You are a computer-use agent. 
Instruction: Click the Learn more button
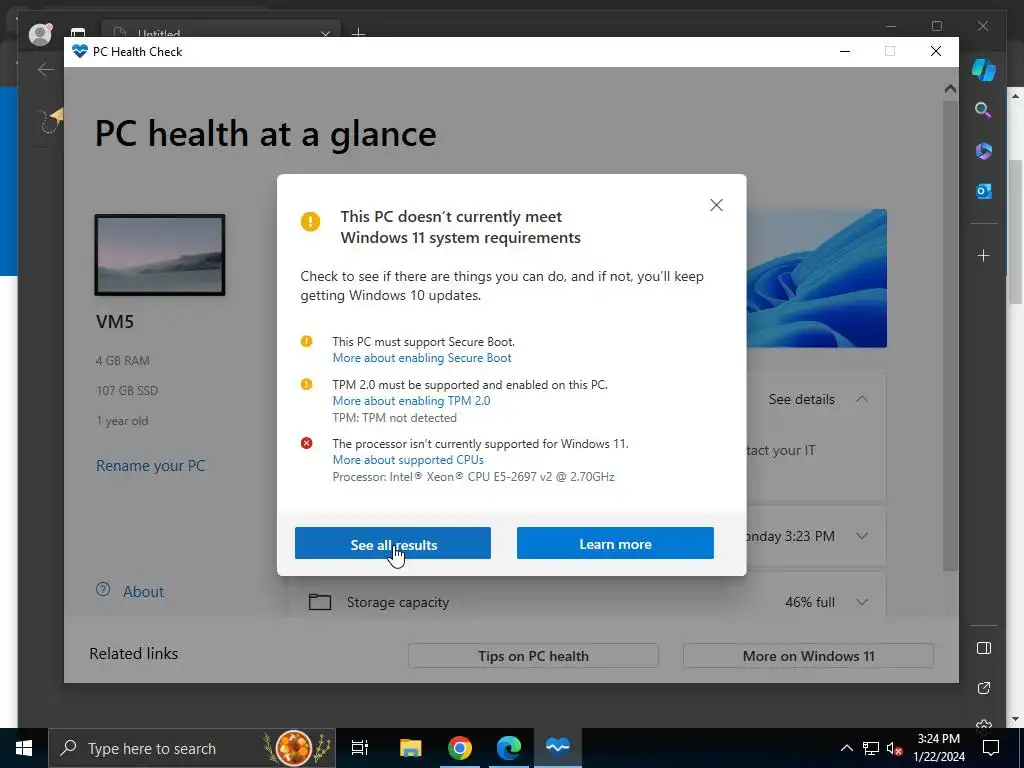(x=615, y=543)
